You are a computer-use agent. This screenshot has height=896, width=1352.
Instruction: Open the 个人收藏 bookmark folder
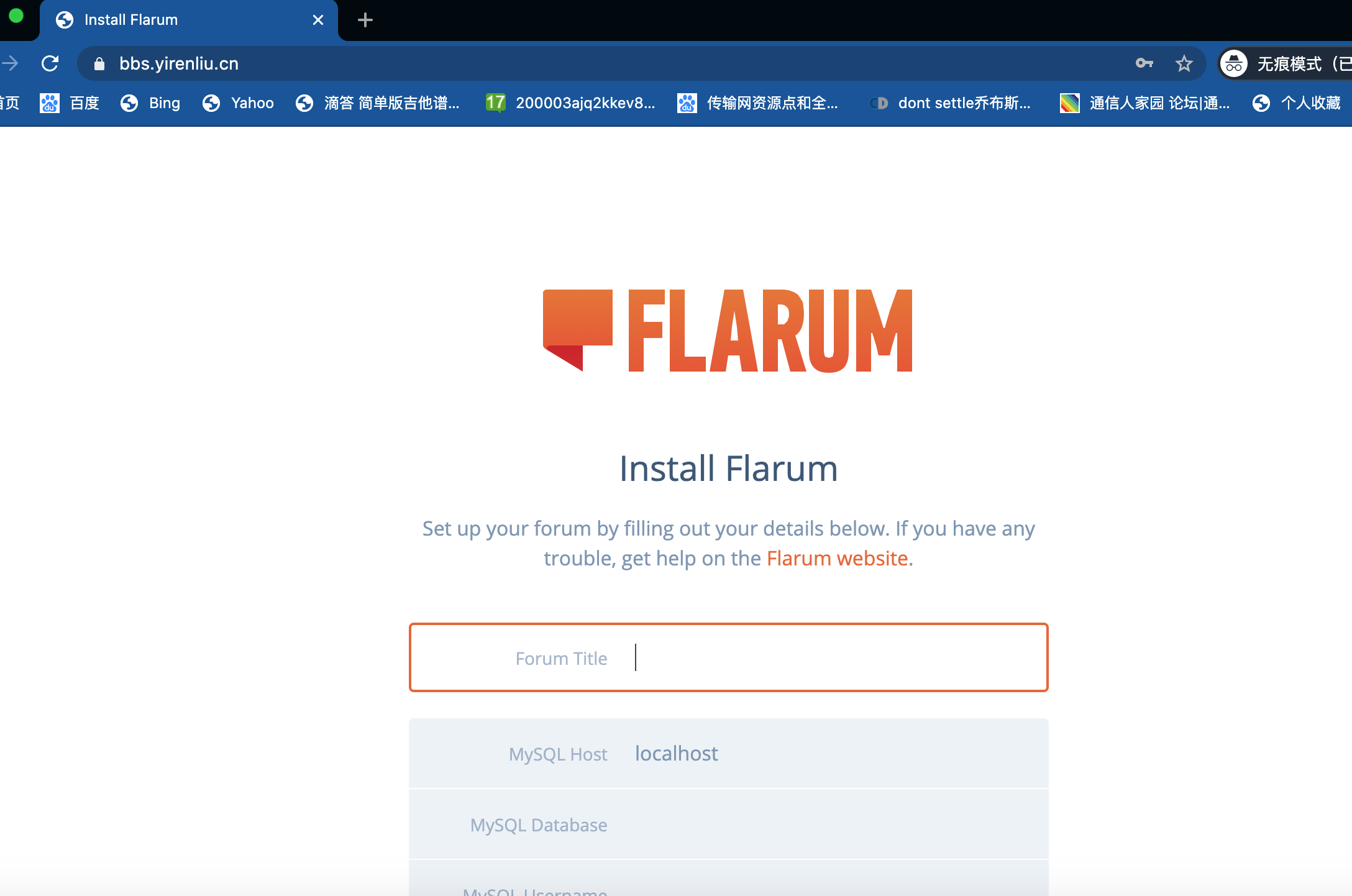point(1296,103)
